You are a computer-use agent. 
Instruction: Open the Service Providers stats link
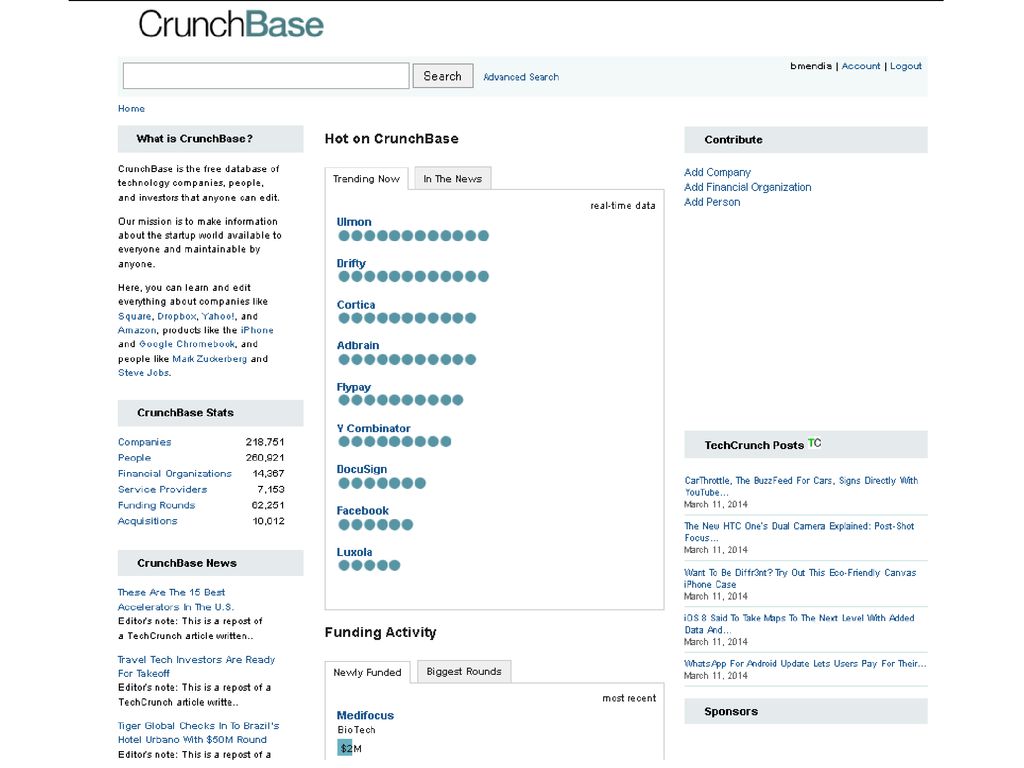click(162, 489)
